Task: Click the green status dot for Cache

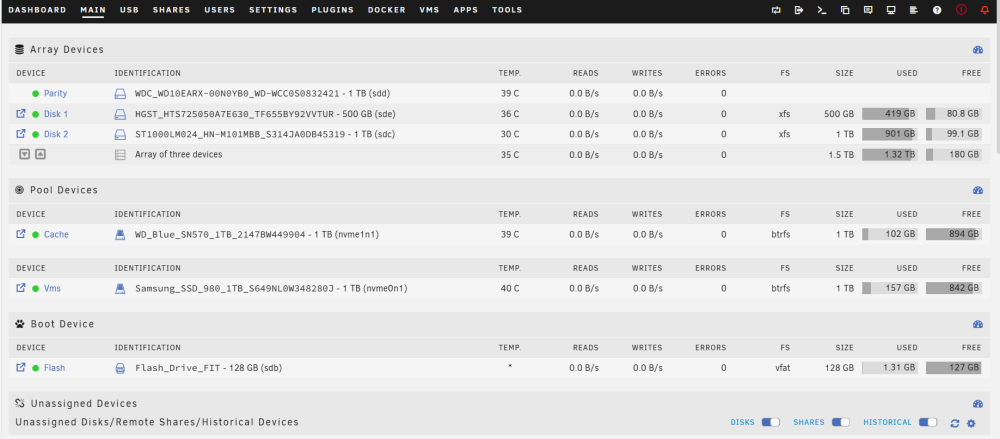Action: pyautogui.click(x=36, y=235)
